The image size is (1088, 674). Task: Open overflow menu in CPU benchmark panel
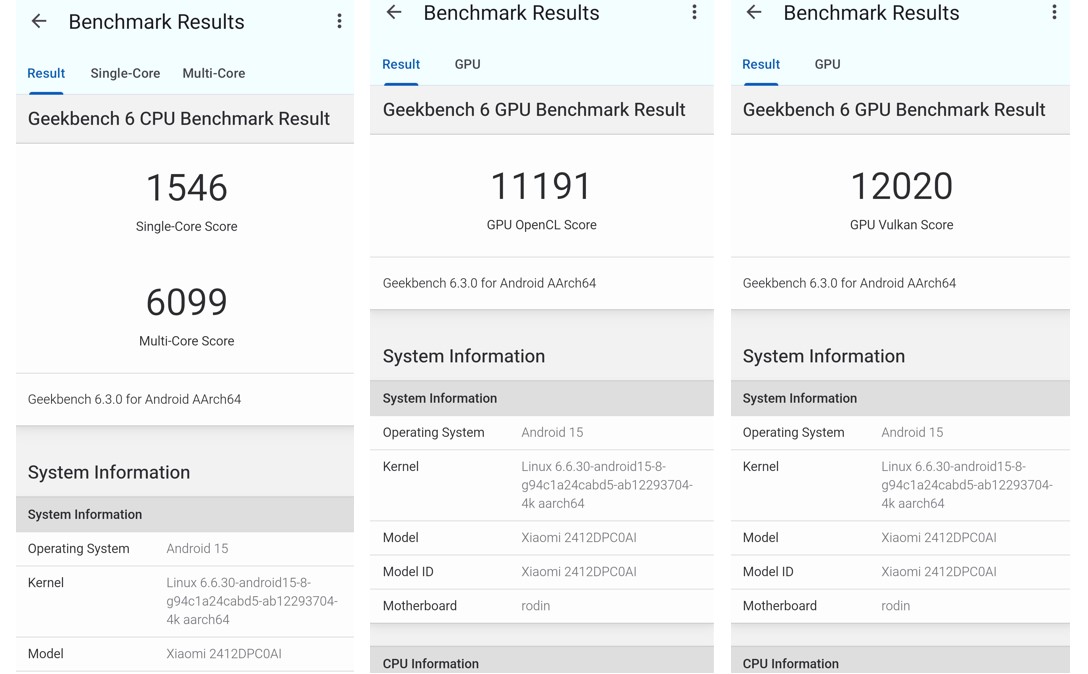point(339,22)
